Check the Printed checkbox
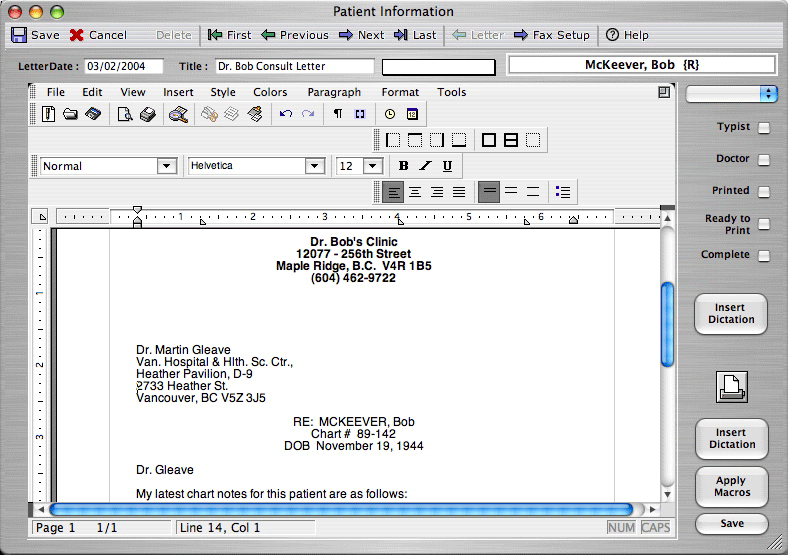 (764, 192)
